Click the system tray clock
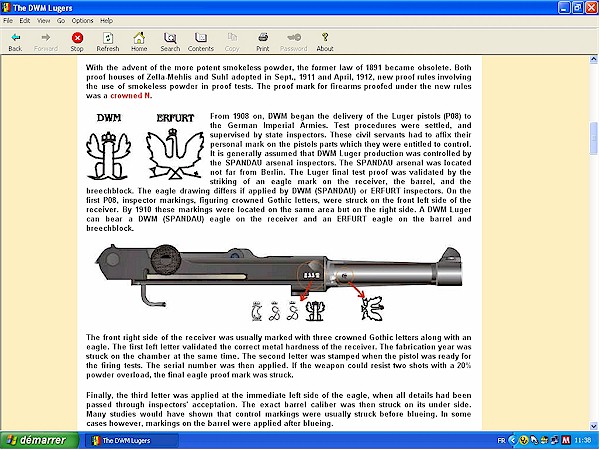600x450 pixels. click(583, 441)
